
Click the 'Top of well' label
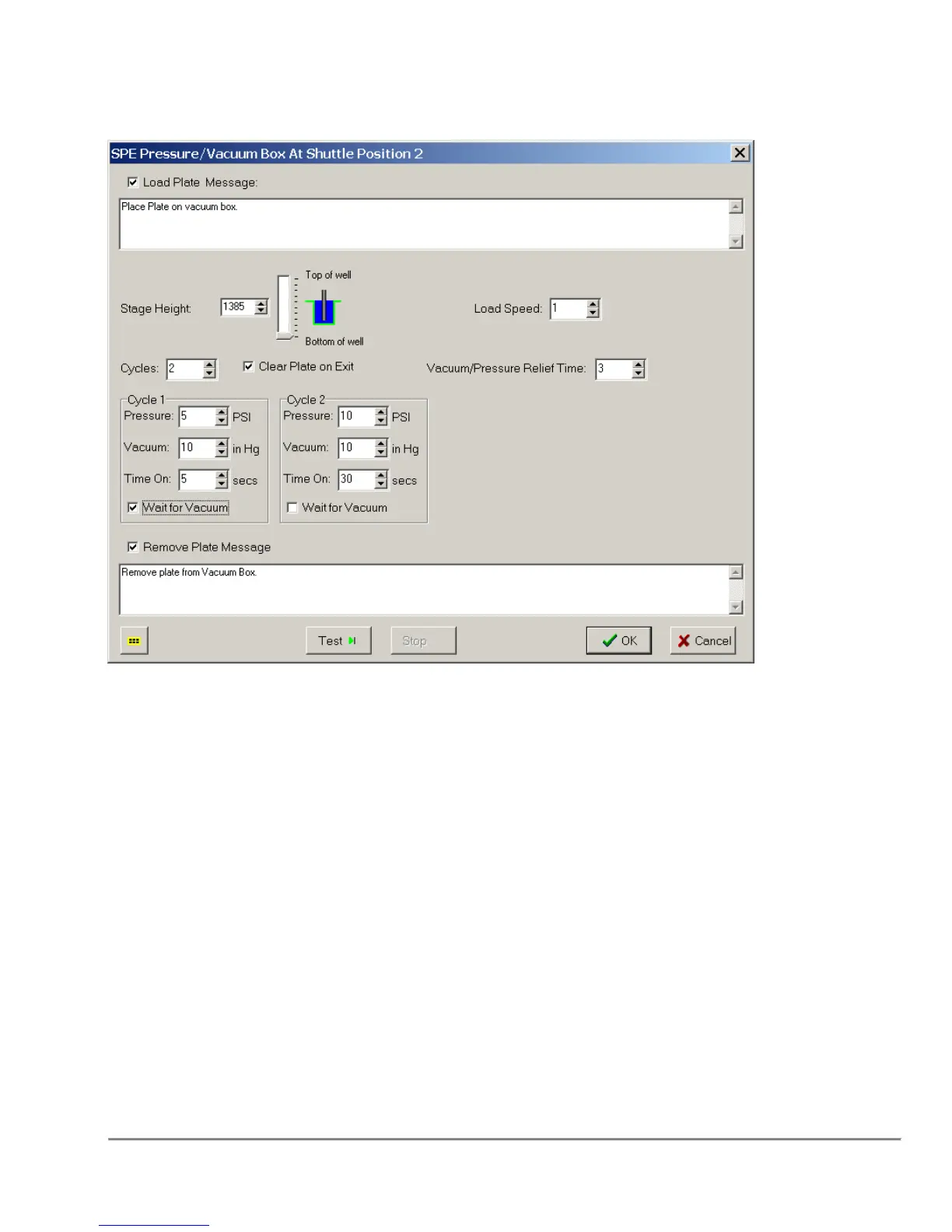(x=328, y=275)
